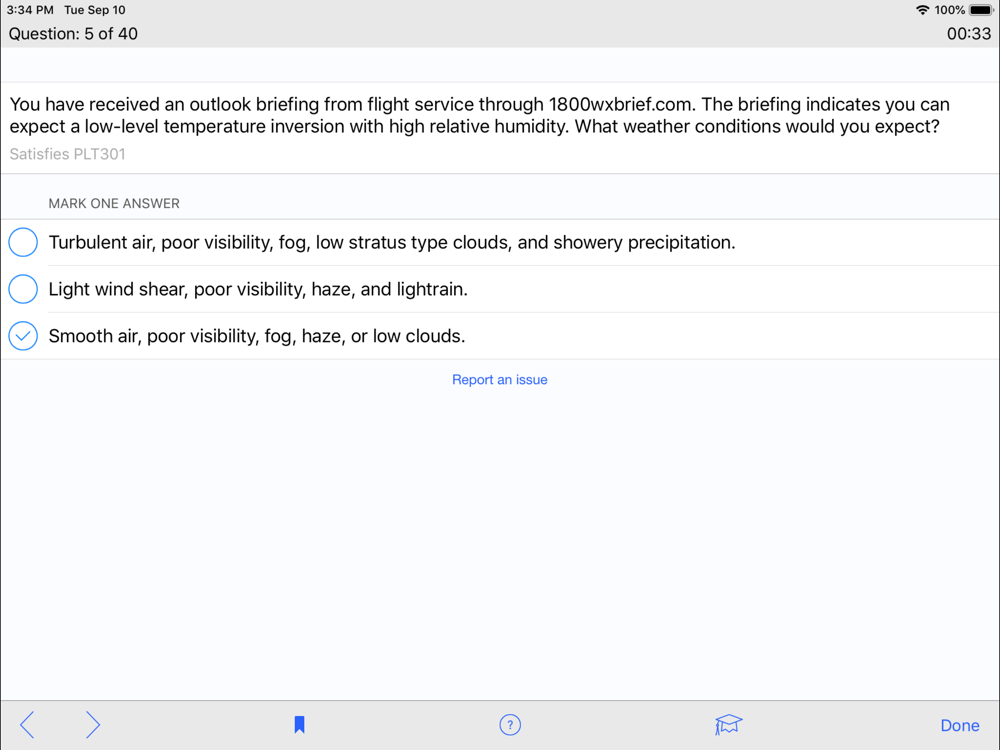Choose the Light wind shear radio button
Screen dimensions: 1000x750
[23, 289]
